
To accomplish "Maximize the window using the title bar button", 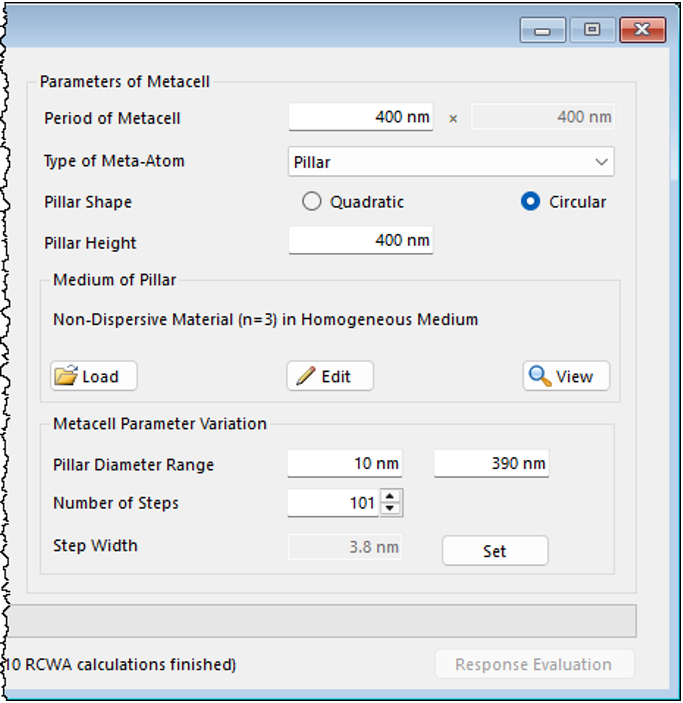I will (x=592, y=30).
